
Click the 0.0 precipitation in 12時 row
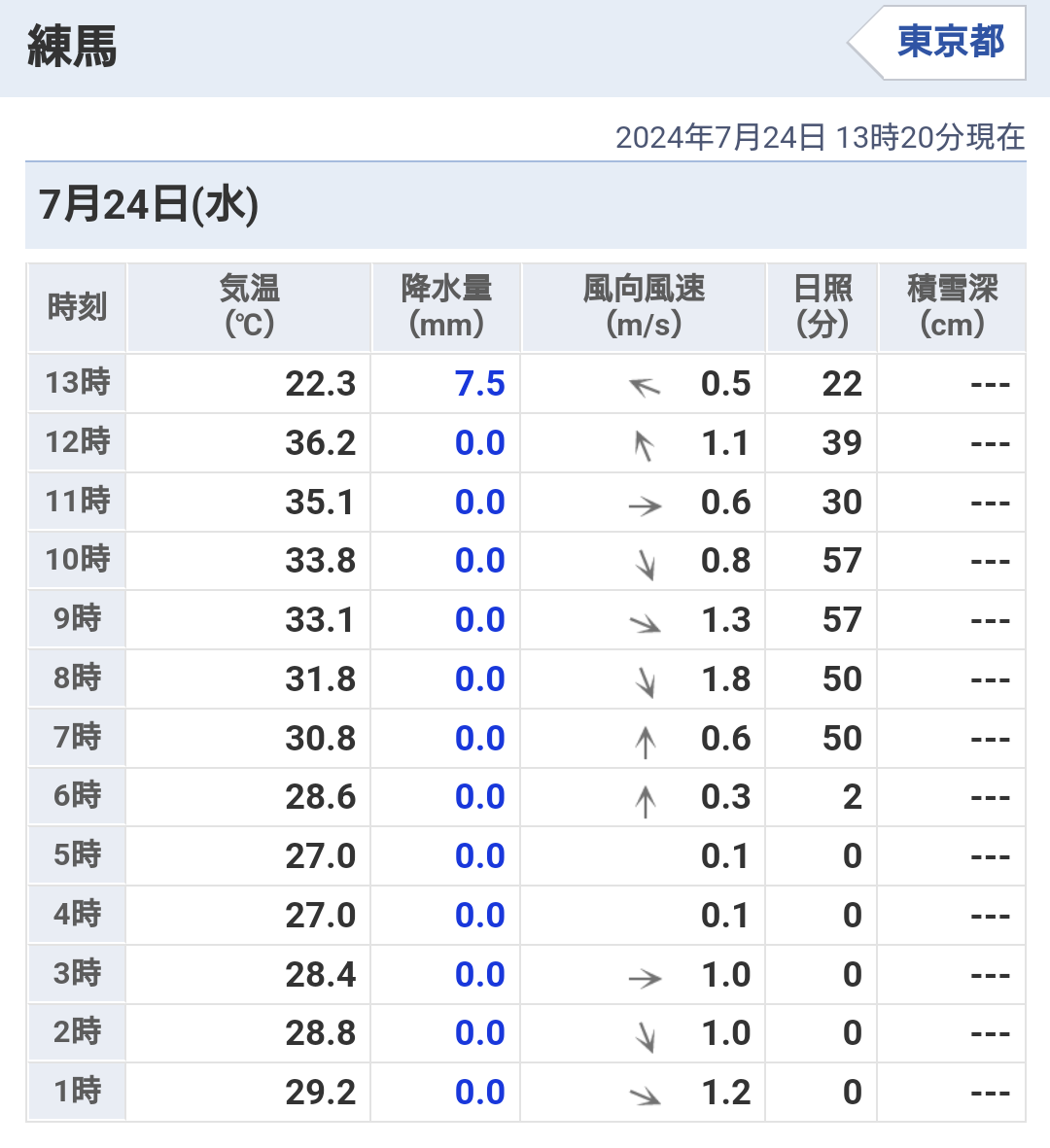[x=479, y=443]
